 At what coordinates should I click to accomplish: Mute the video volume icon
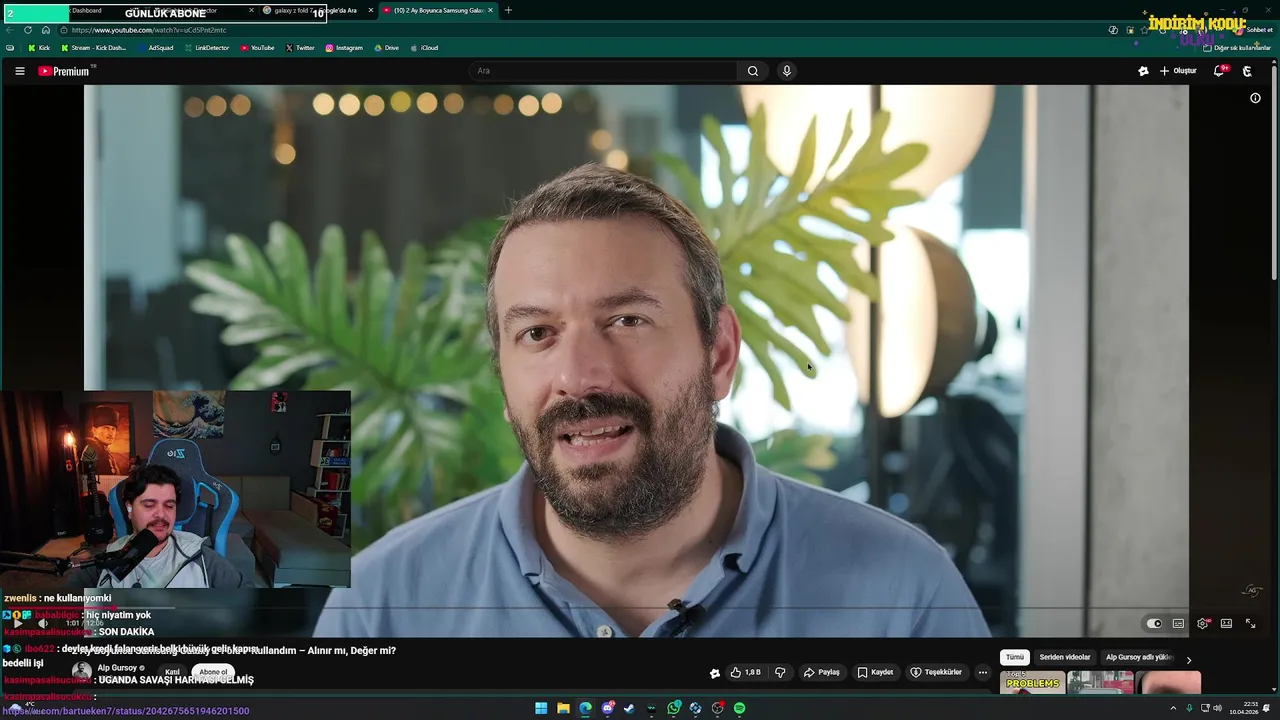42,623
